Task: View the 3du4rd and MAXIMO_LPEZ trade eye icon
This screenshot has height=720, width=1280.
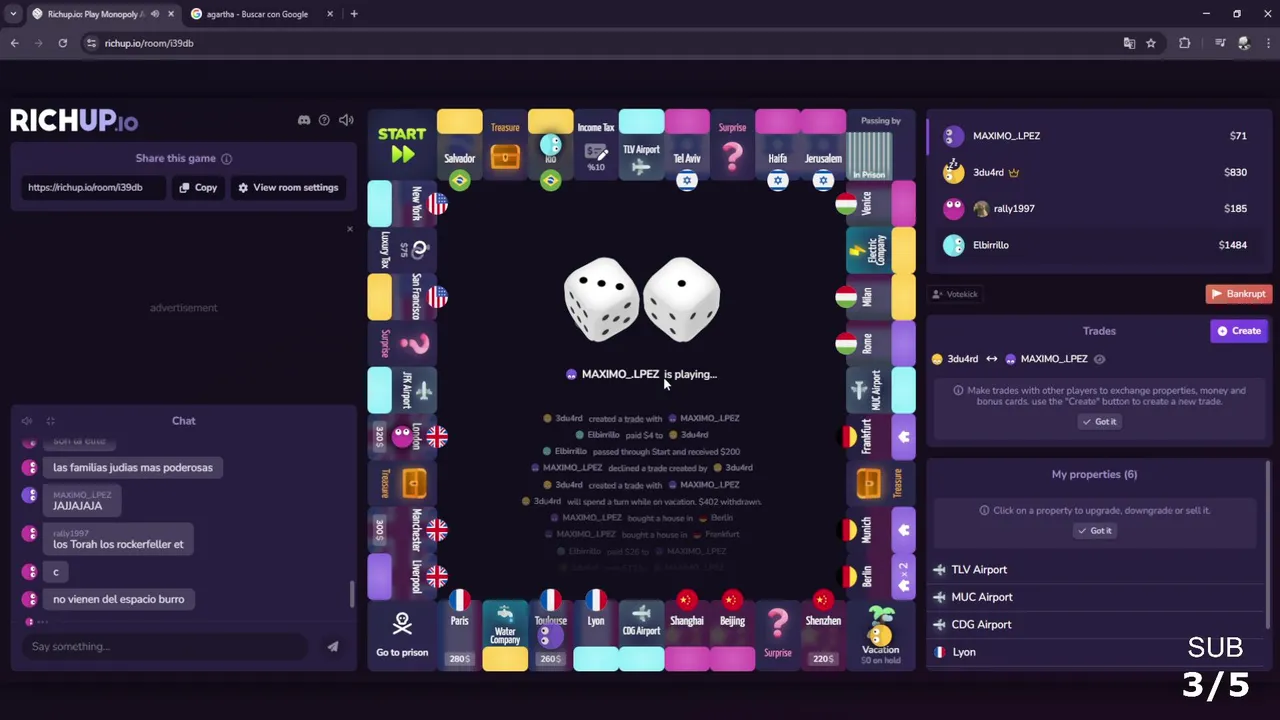Action: pos(1099,359)
